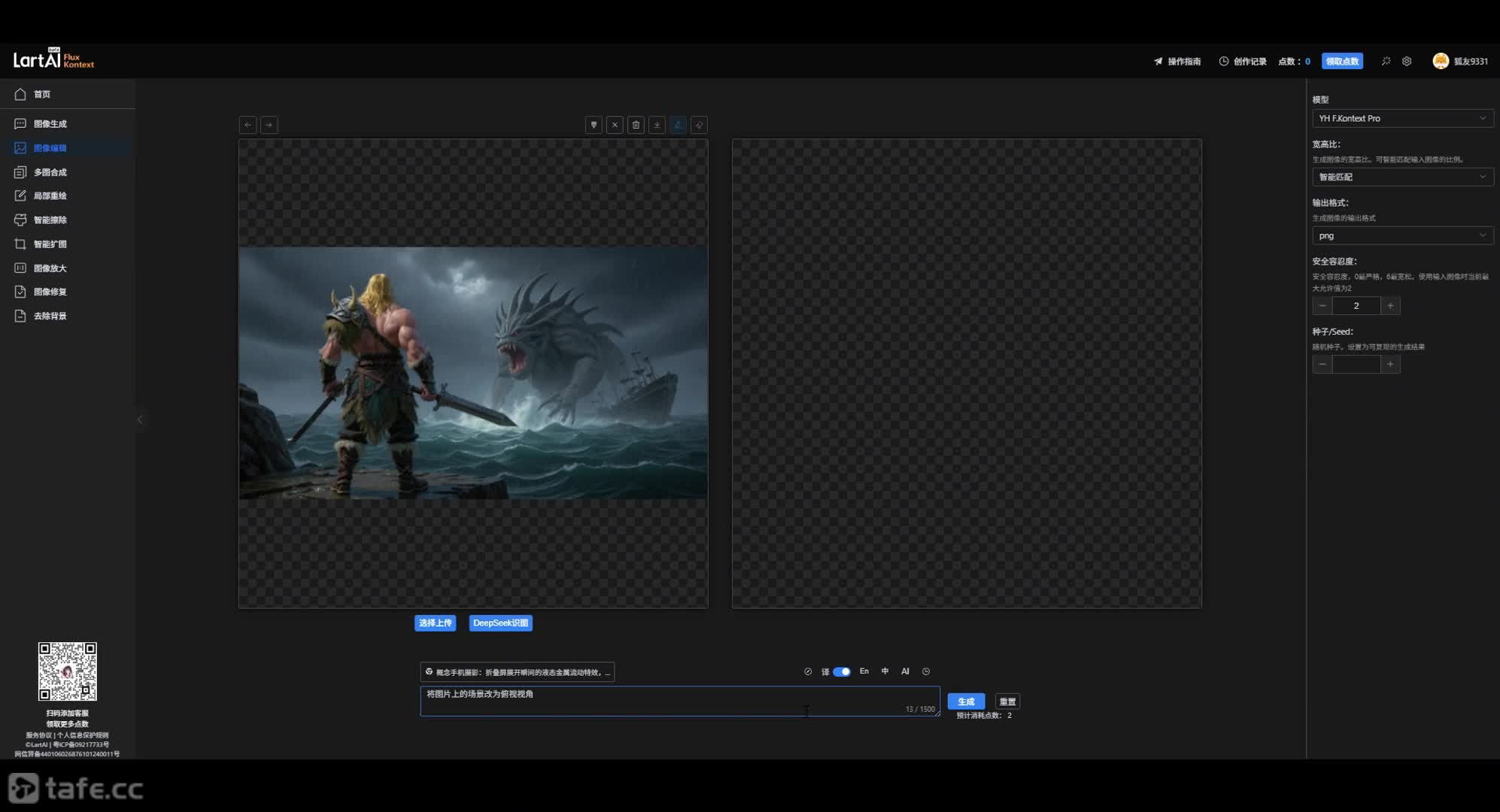Click the blue 生成 generate button

point(966,701)
